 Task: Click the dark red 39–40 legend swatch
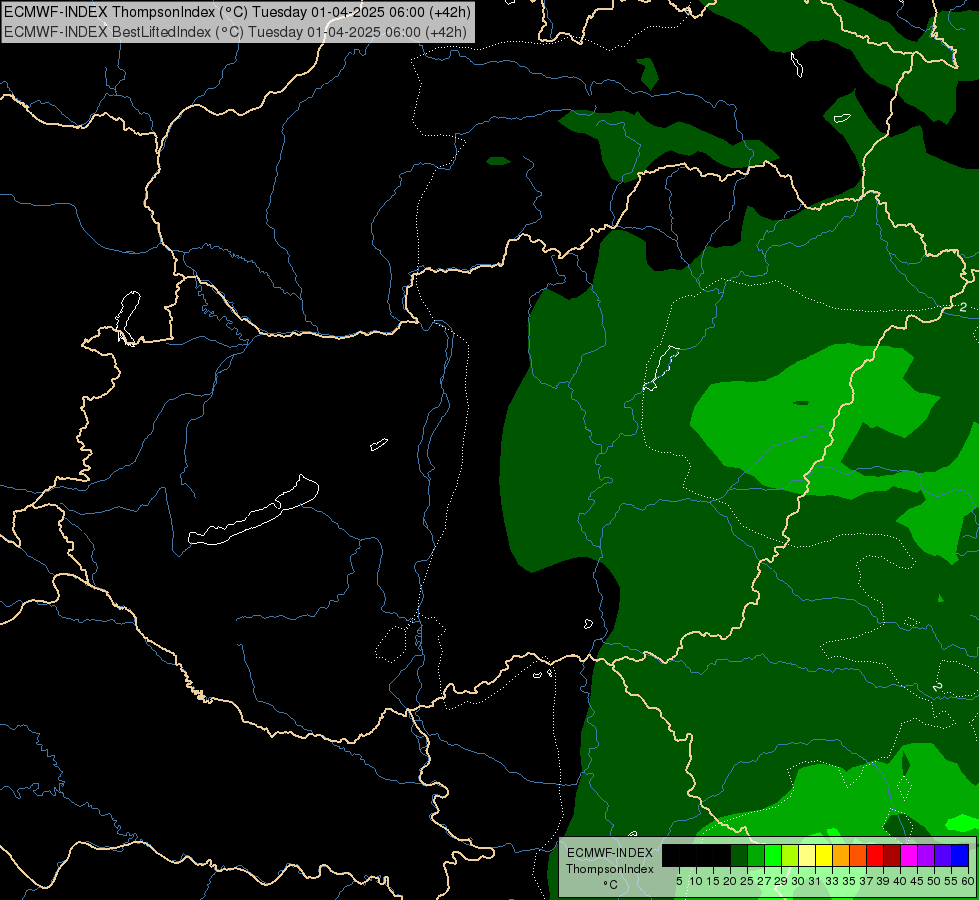892,855
